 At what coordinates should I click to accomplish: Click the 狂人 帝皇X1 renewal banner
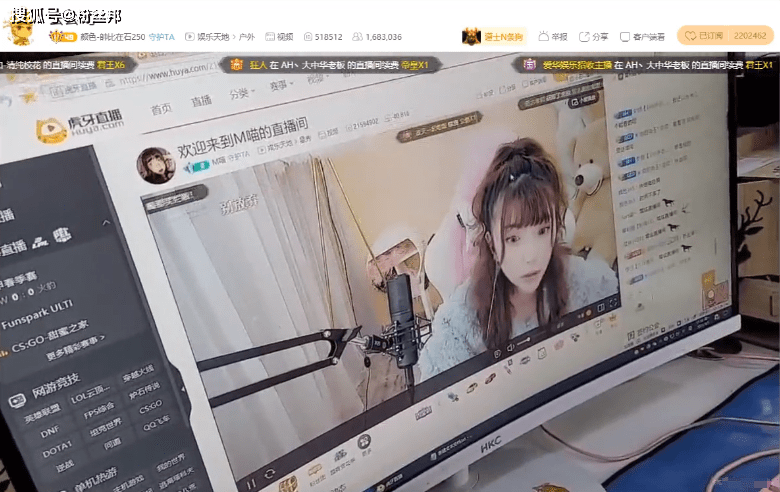click(x=330, y=65)
